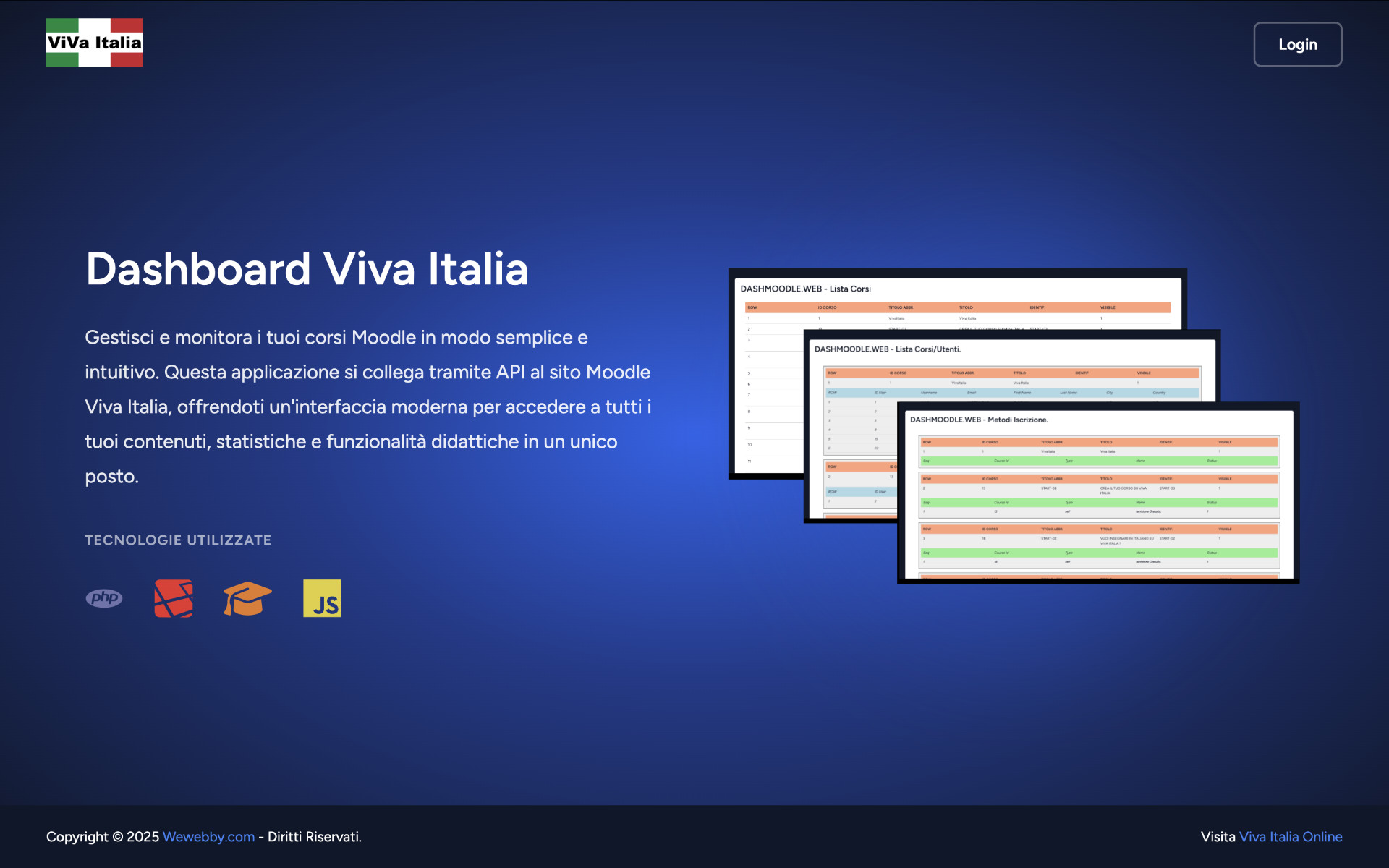Click the Dashboard Viva Italia heading
Screen dimensions: 1389x868
tap(307, 268)
